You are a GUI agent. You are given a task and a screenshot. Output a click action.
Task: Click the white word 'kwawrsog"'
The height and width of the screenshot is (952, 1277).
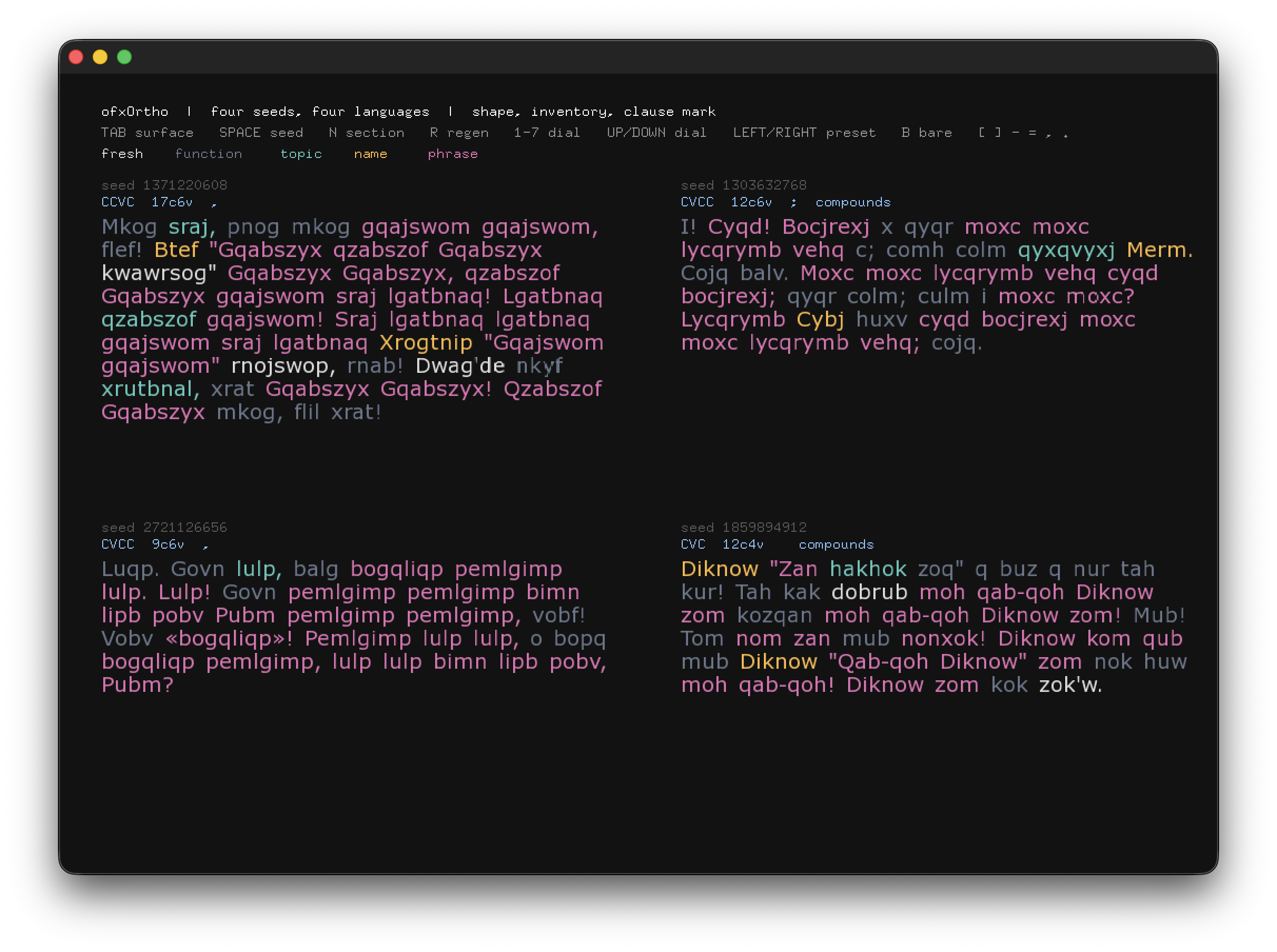point(159,273)
